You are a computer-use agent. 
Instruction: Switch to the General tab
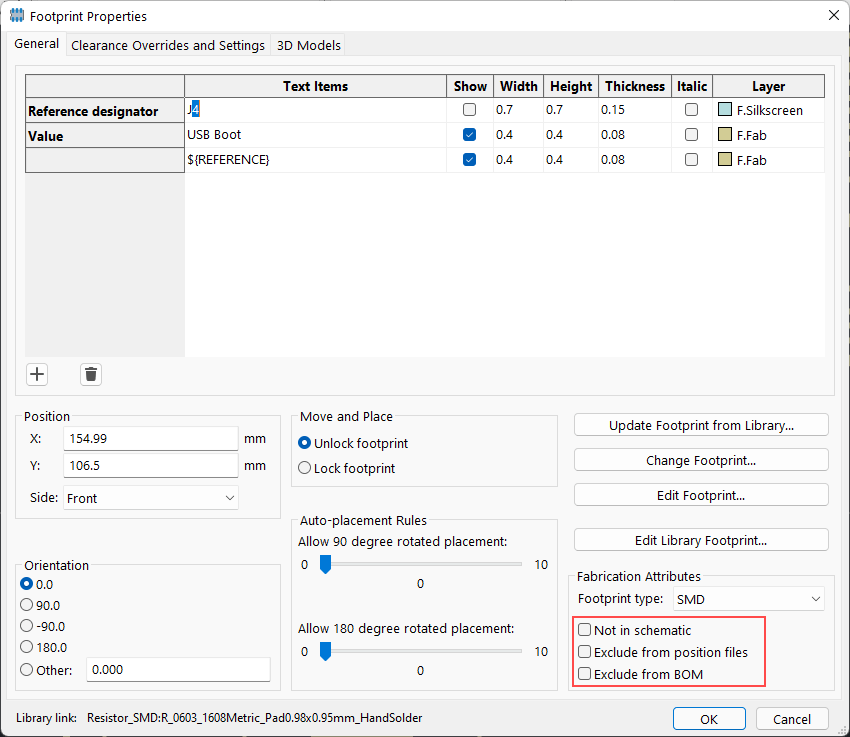pos(36,44)
